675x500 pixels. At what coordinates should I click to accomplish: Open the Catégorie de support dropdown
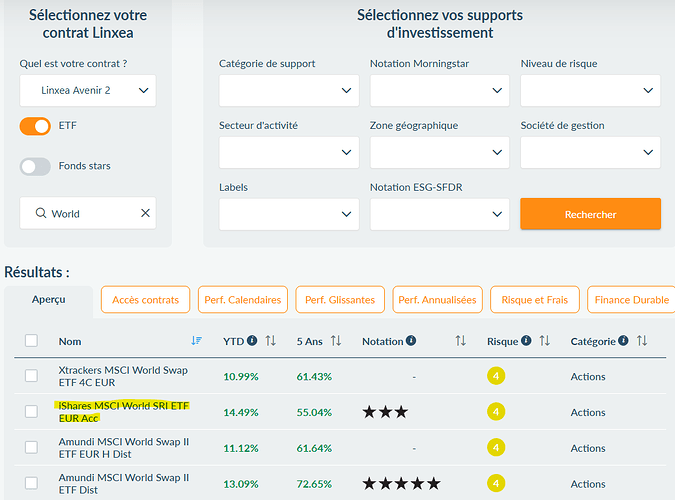tap(289, 90)
